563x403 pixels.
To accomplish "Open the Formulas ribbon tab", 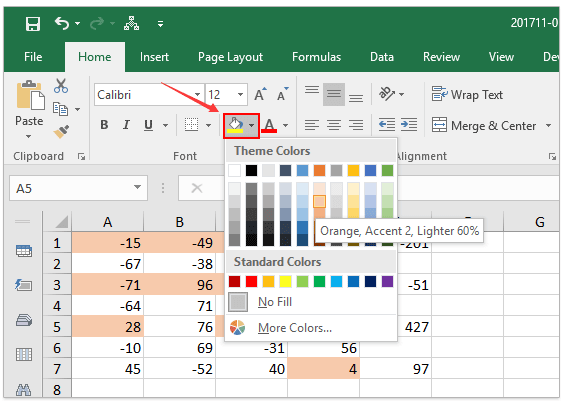I will 316,57.
